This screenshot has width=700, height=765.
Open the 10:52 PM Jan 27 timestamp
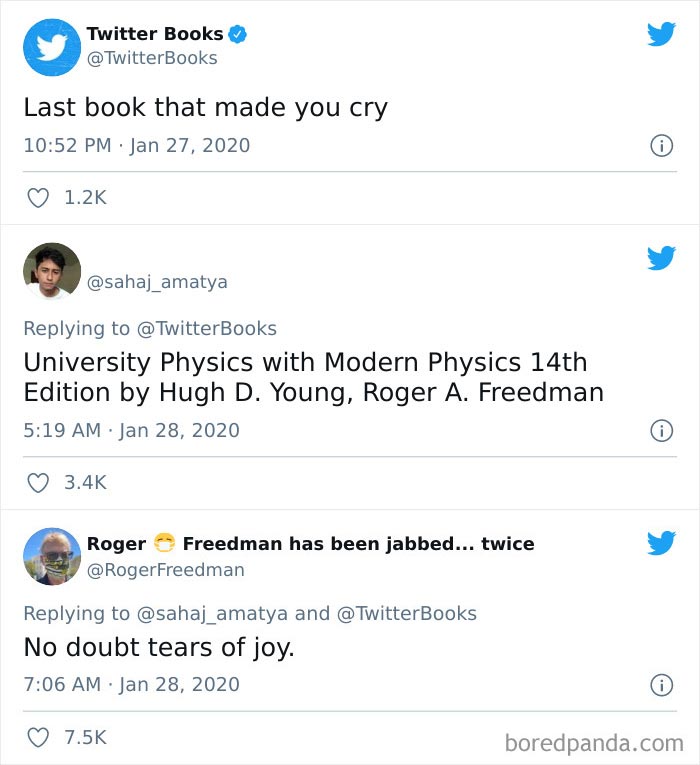136,145
